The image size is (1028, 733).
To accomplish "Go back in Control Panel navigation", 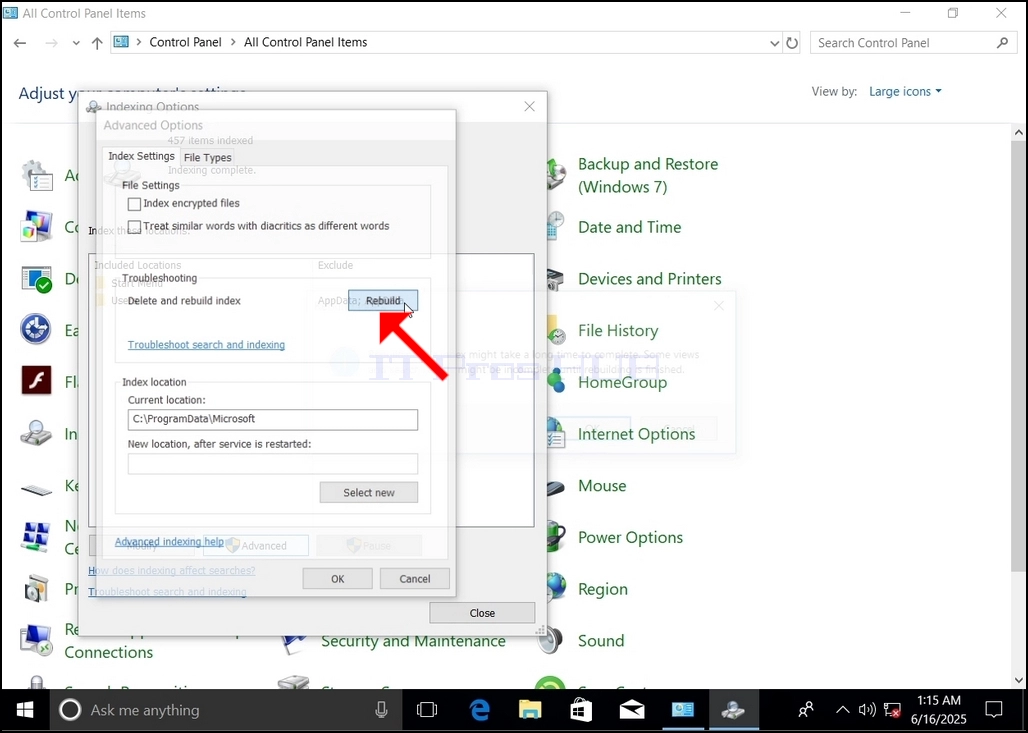I will coord(20,43).
